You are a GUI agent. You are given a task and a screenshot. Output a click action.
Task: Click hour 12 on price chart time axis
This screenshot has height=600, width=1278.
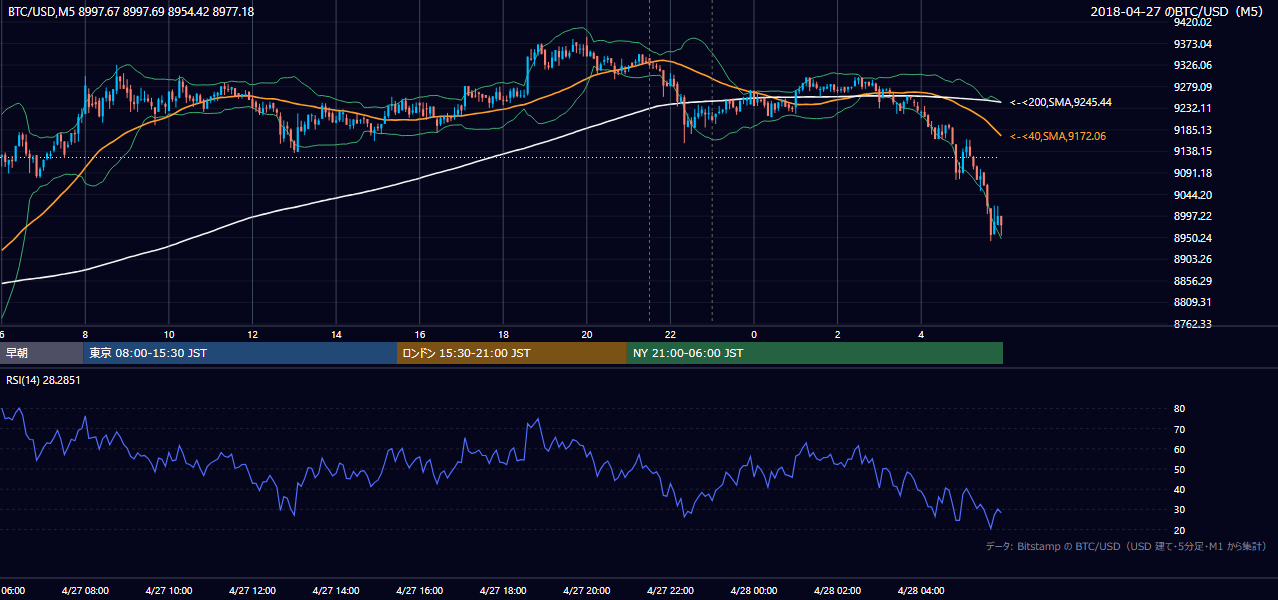[x=252, y=334]
